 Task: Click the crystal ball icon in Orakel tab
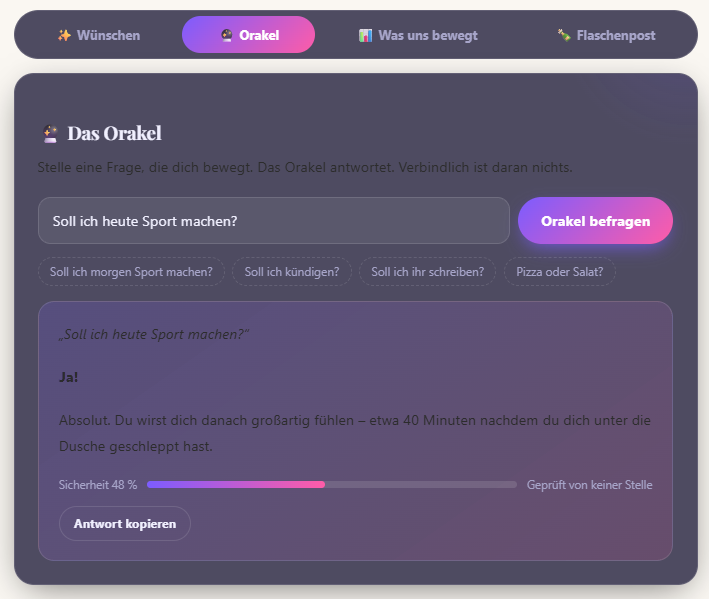[227, 35]
